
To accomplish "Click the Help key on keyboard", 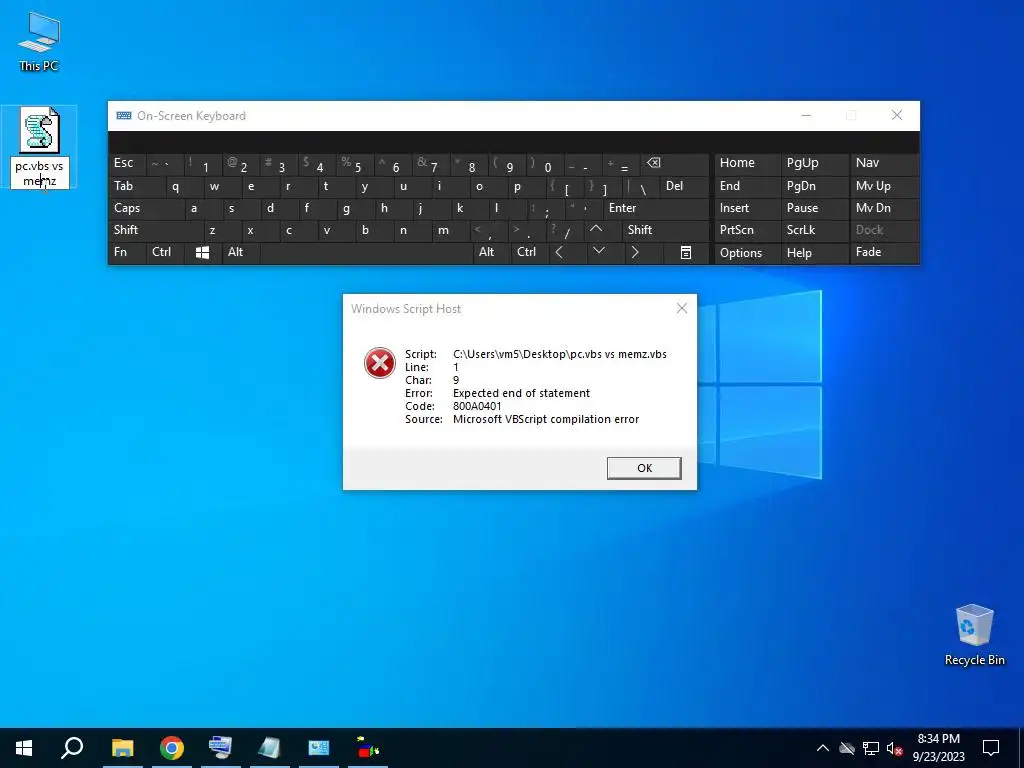I will click(x=814, y=253).
